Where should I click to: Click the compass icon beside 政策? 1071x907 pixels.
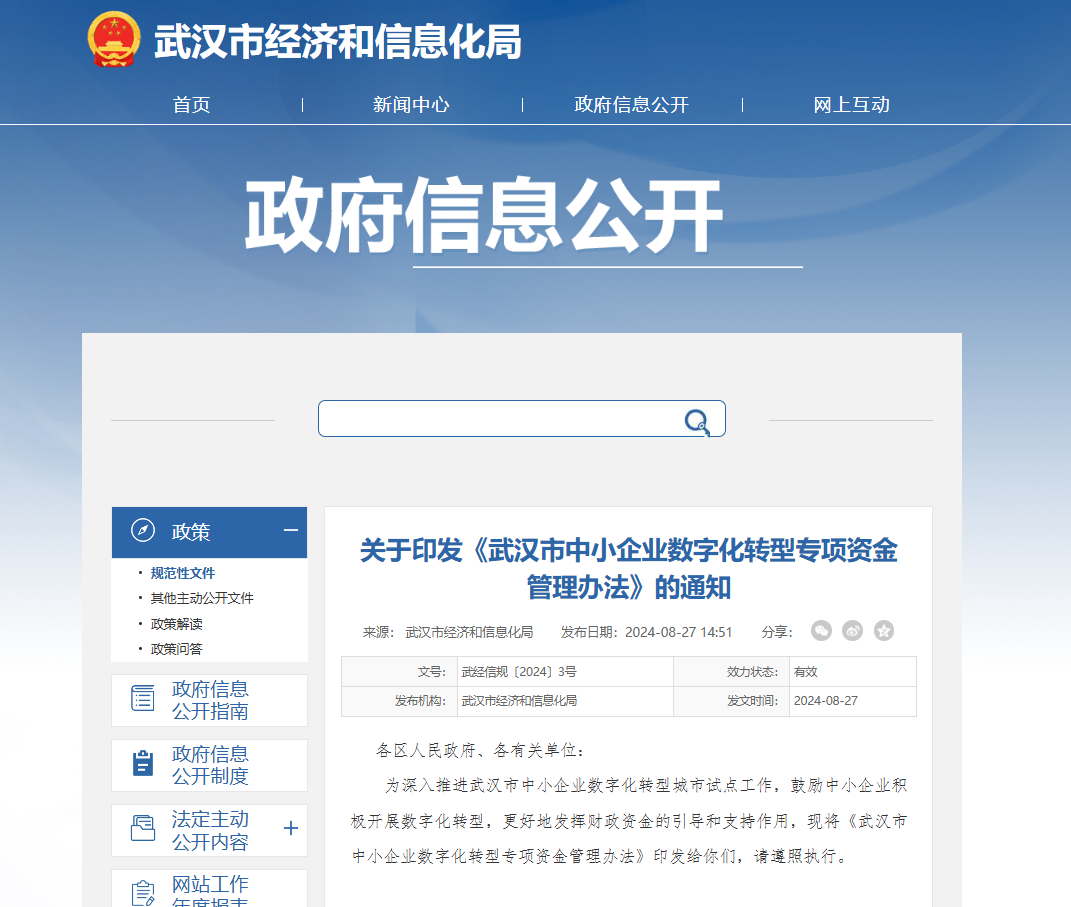click(143, 531)
